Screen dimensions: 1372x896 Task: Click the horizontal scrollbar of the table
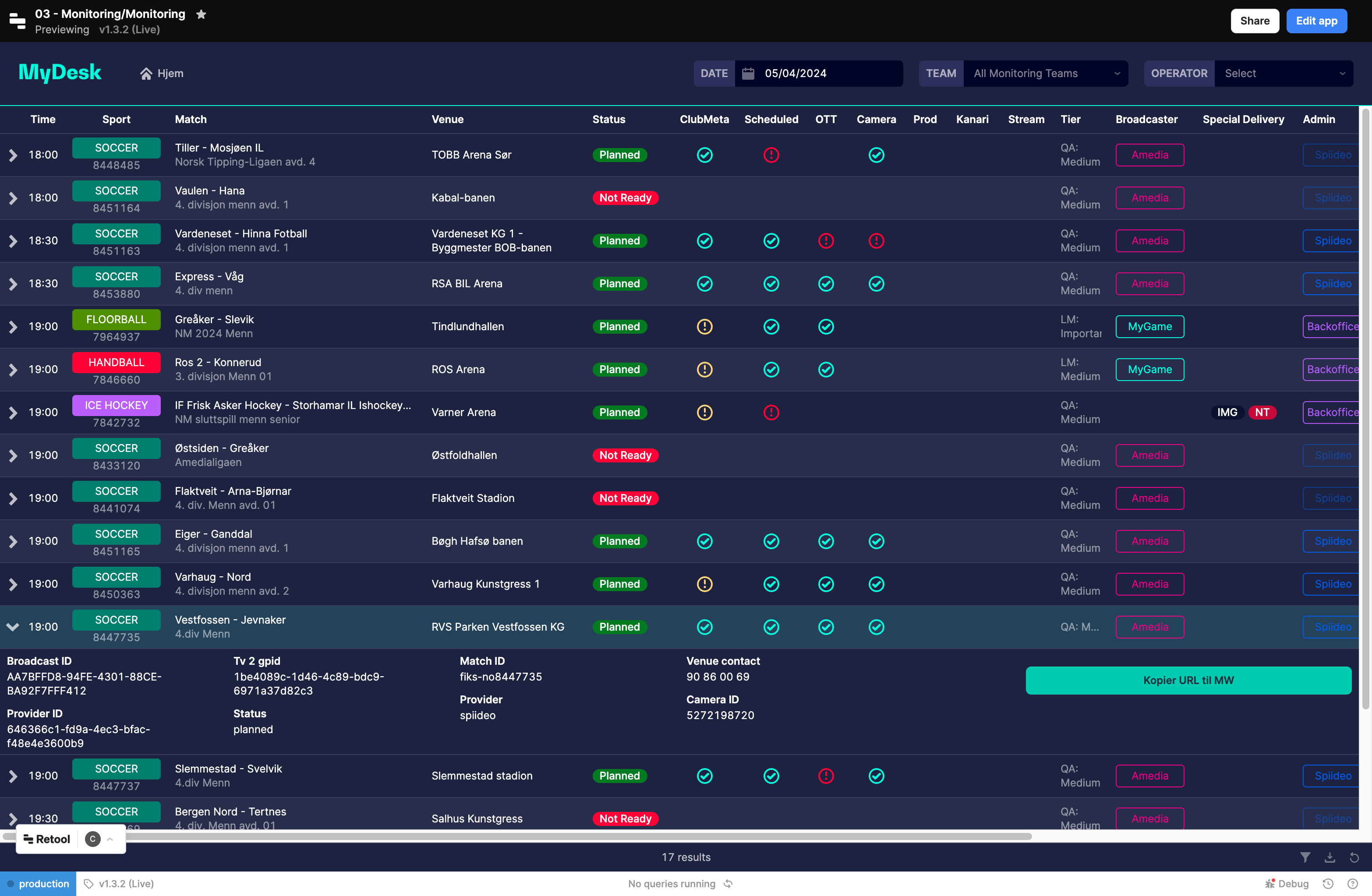pyautogui.click(x=516, y=836)
